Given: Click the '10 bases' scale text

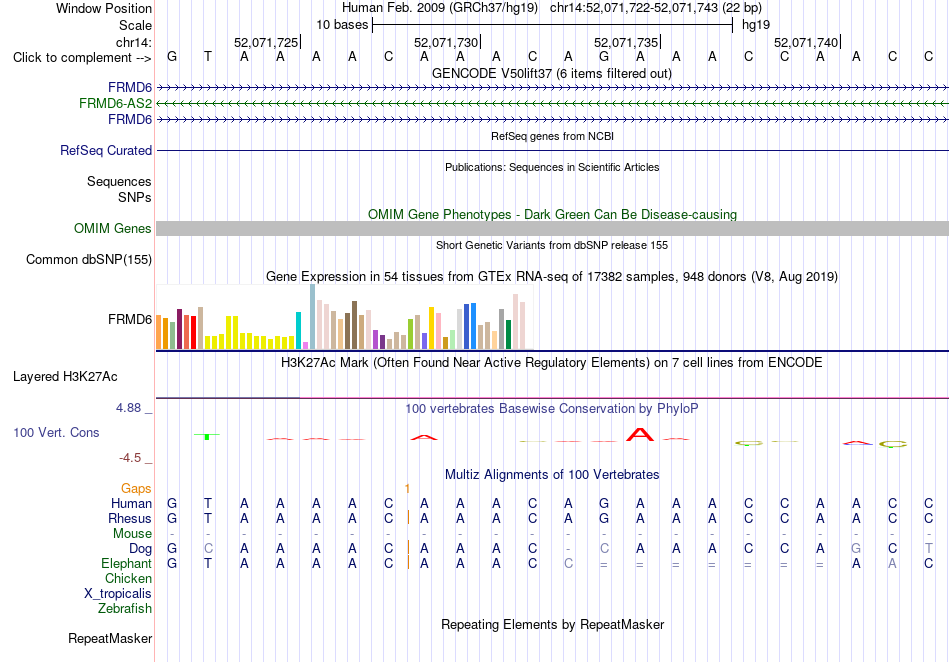Looking at the screenshot, I should coord(342,25).
